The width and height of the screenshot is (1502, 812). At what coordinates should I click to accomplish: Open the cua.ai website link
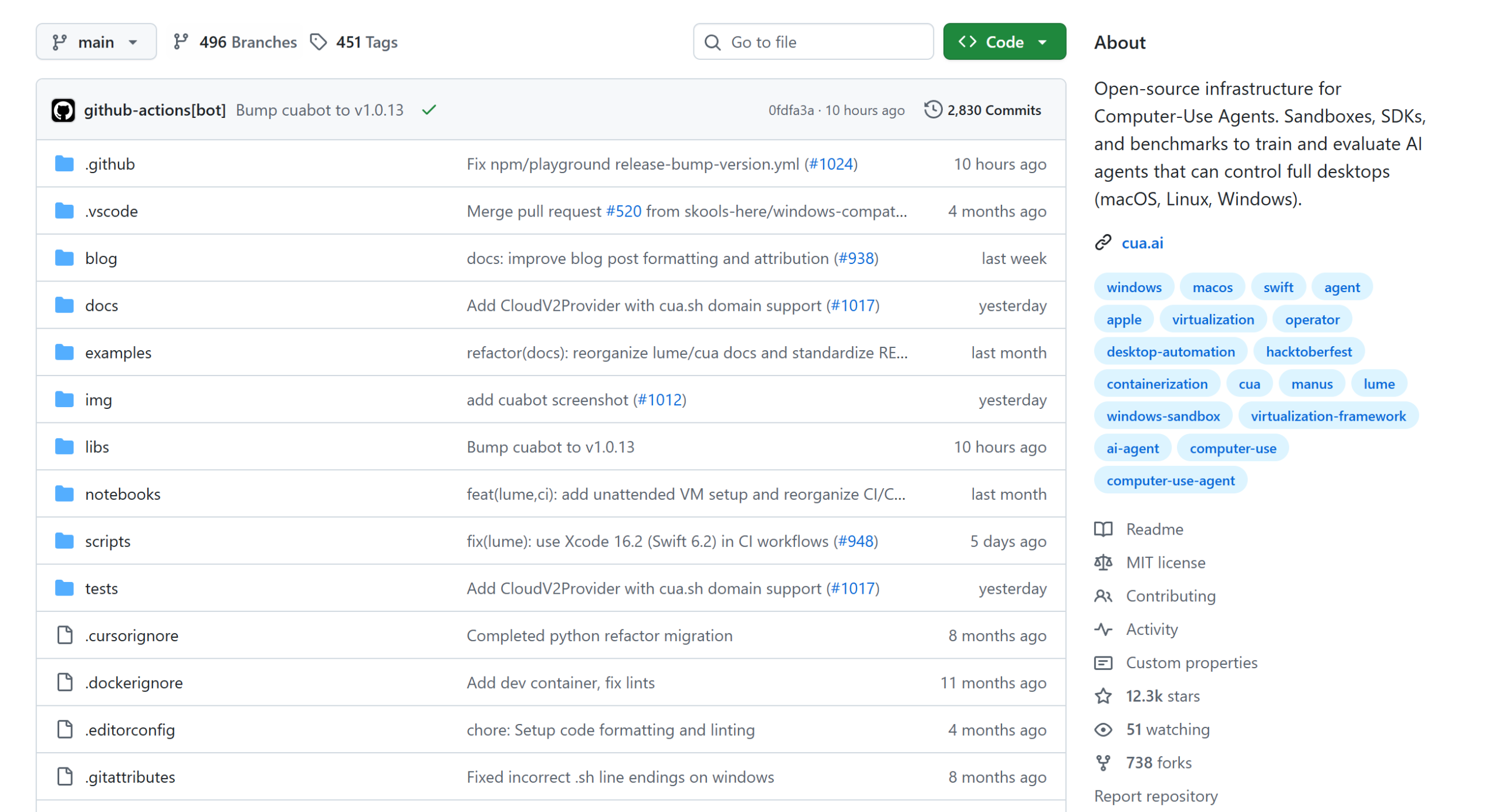(x=1142, y=243)
